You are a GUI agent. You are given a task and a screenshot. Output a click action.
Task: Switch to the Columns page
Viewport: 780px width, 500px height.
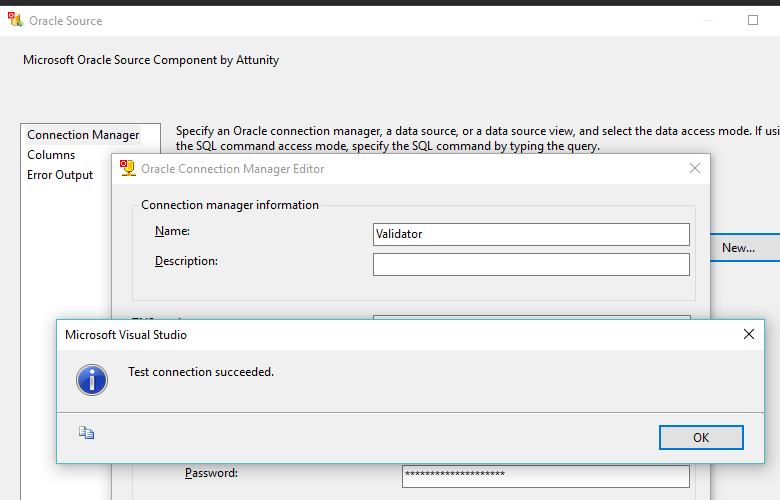[x=51, y=155]
